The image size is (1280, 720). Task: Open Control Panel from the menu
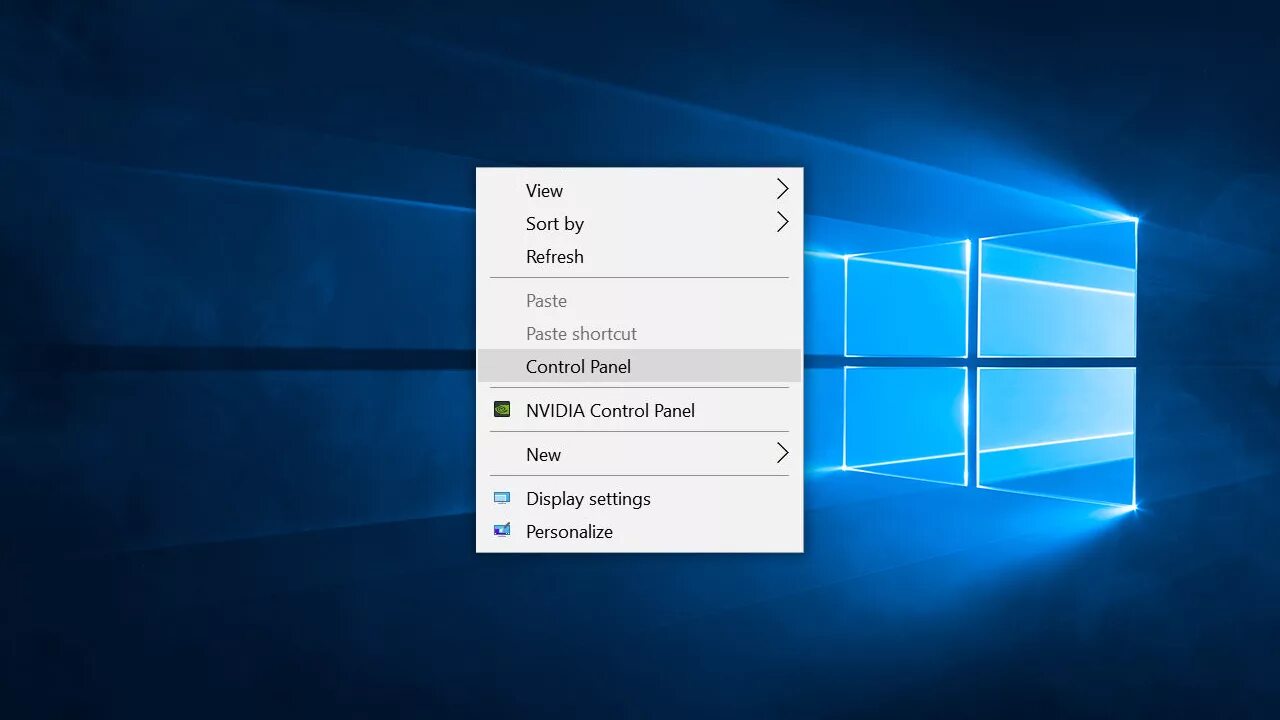[639, 366]
